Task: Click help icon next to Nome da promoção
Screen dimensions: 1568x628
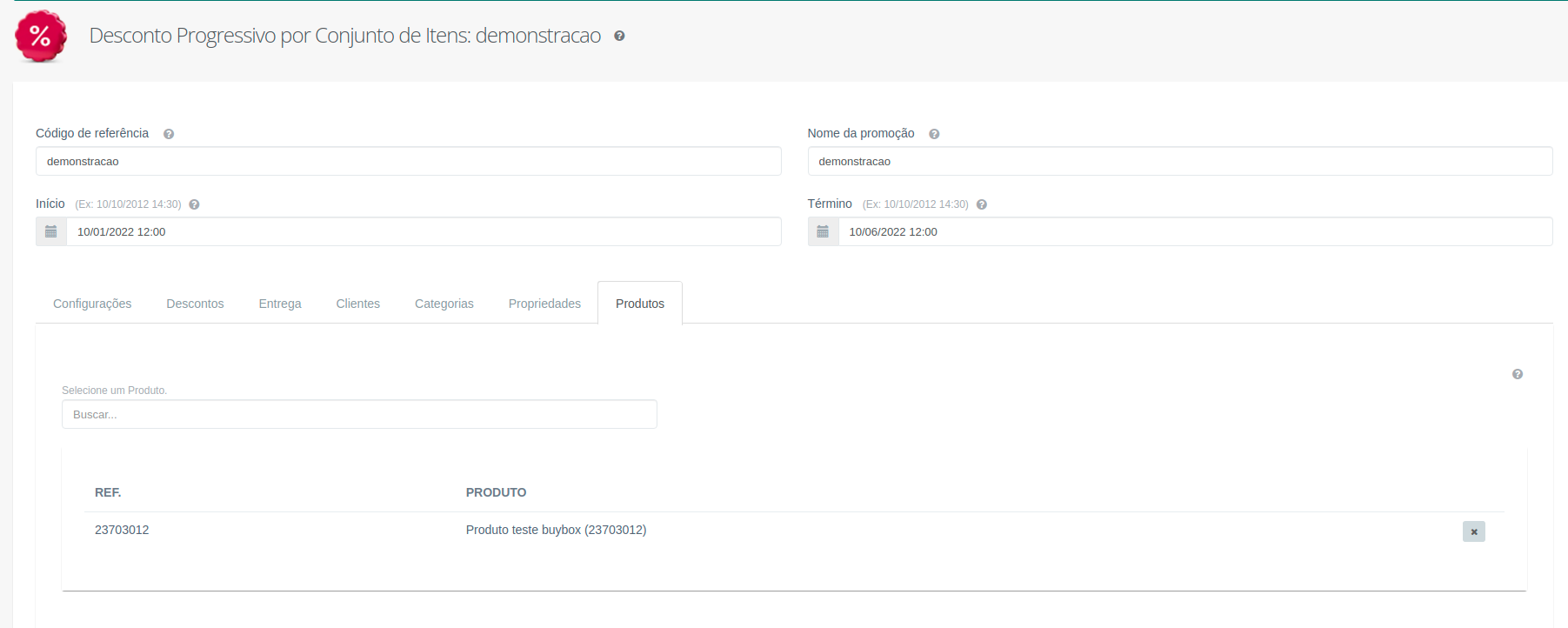Action: click(x=934, y=134)
